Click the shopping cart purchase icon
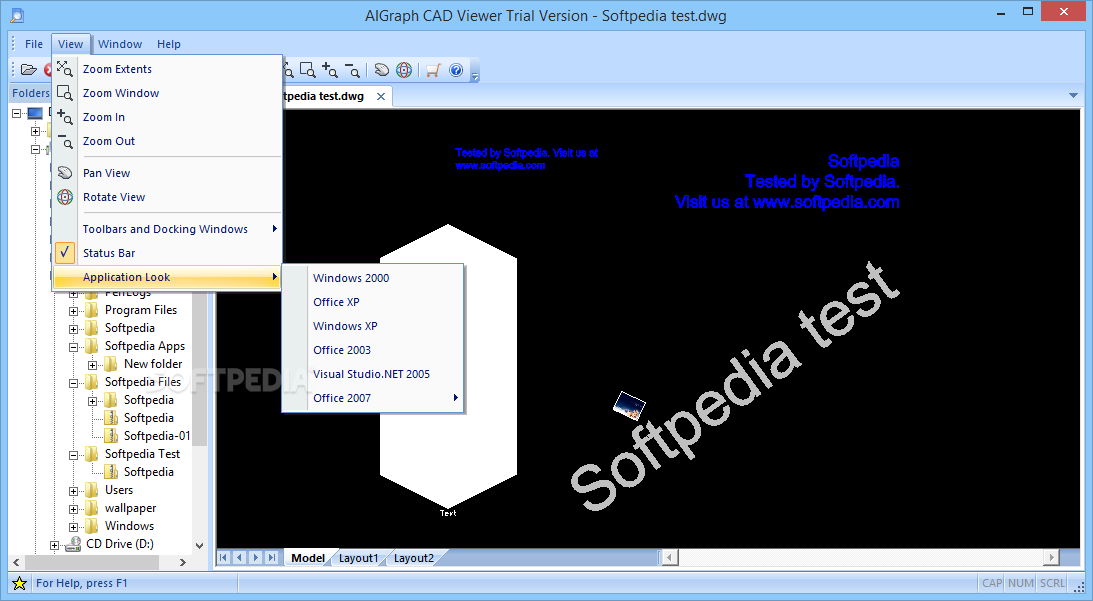The height and width of the screenshot is (601, 1093). (x=433, y=70)
